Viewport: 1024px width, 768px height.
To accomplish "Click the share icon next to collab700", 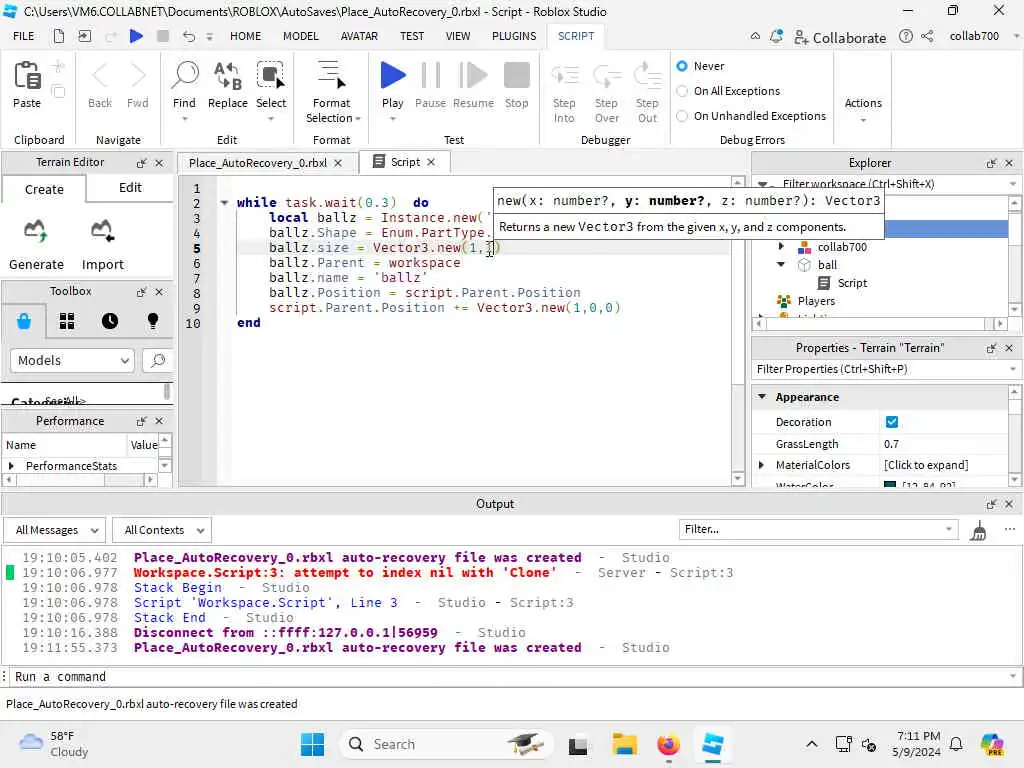I will coord(927,37).
